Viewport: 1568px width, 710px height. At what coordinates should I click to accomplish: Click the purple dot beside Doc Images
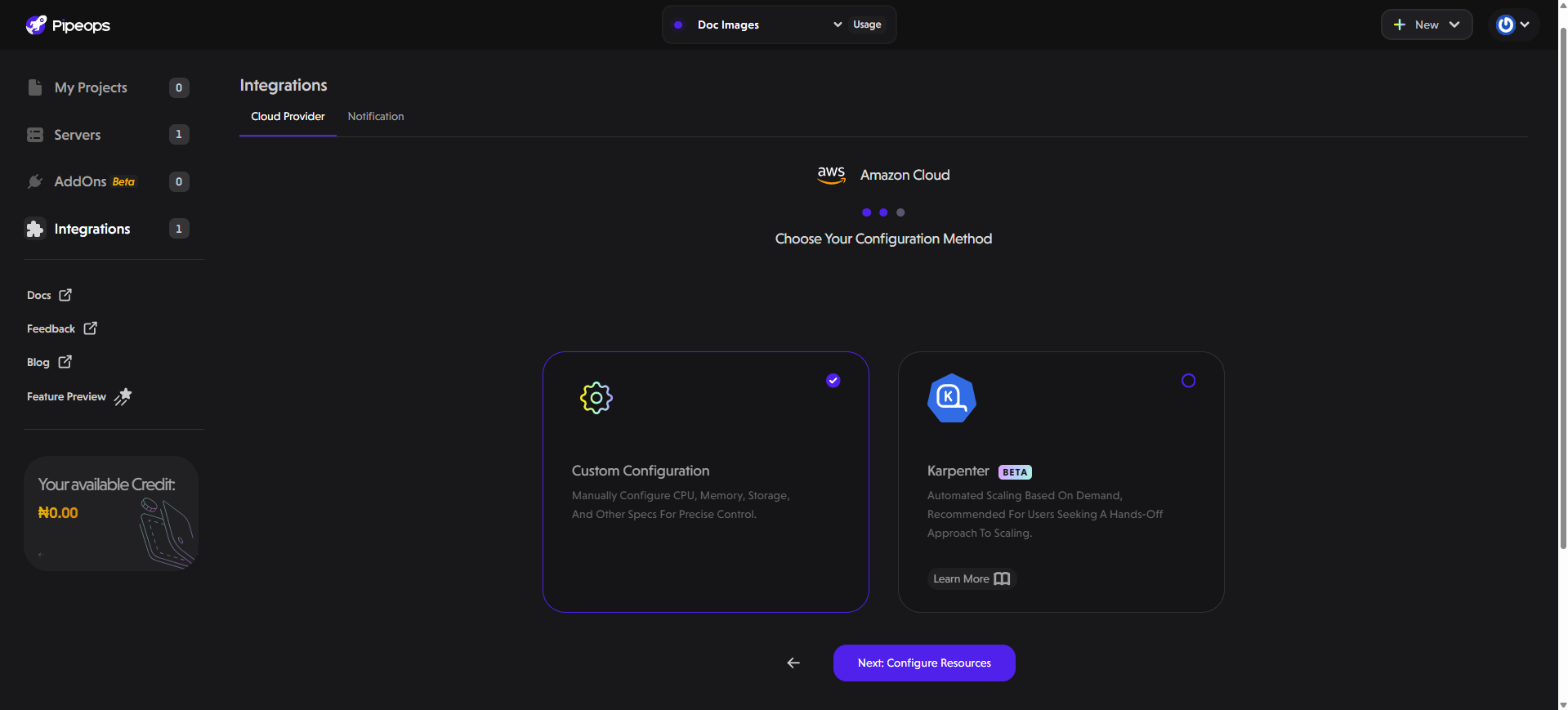678,25
